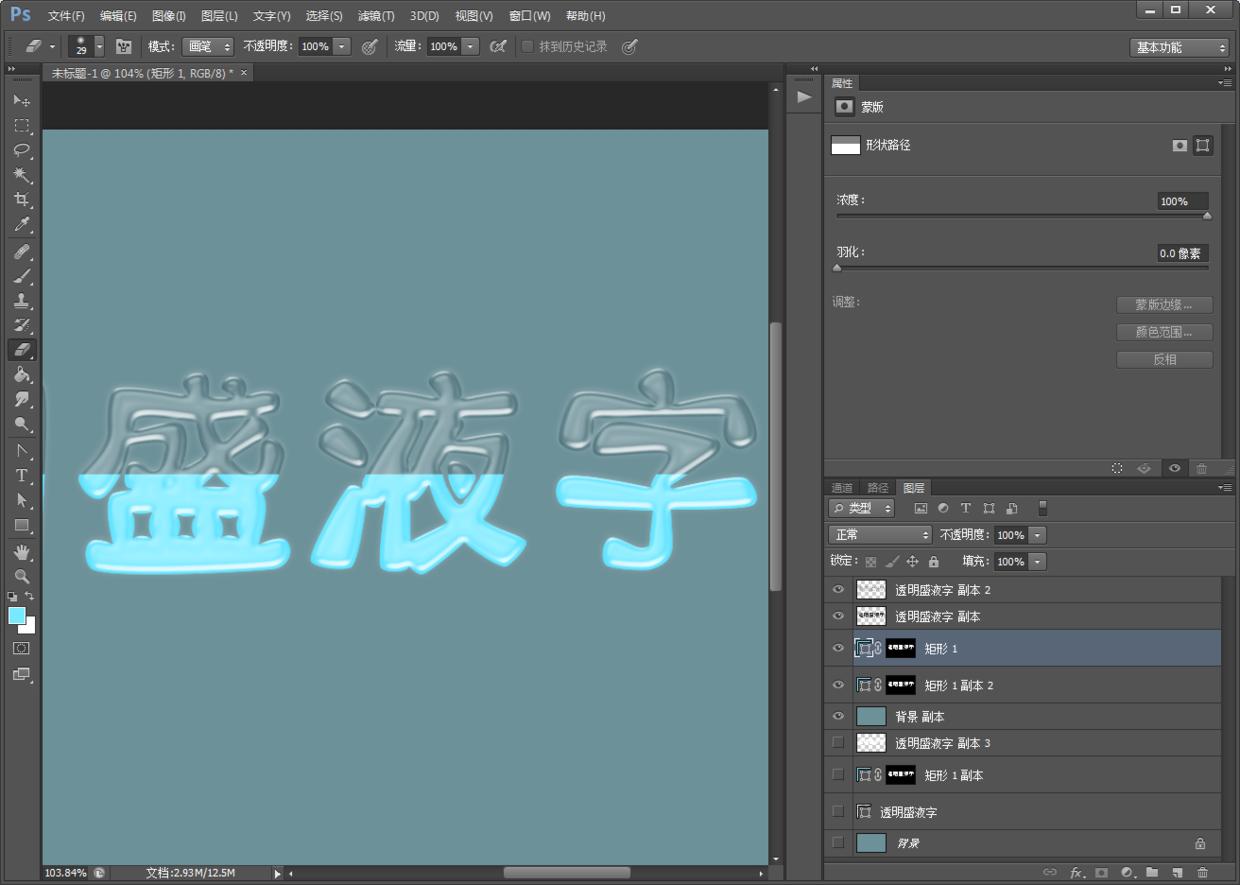Click the delete layer trash icon

click(1202, 872)
